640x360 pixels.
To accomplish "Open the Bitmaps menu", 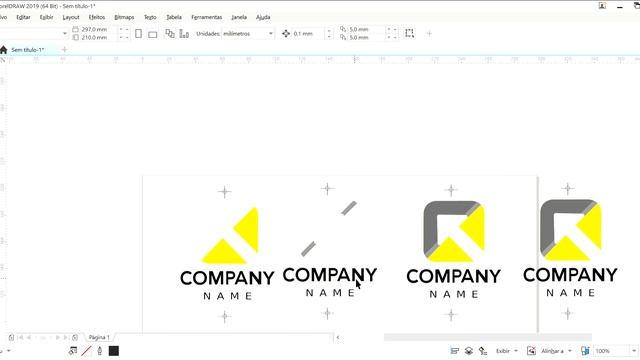I will click(x=124, y=17).
